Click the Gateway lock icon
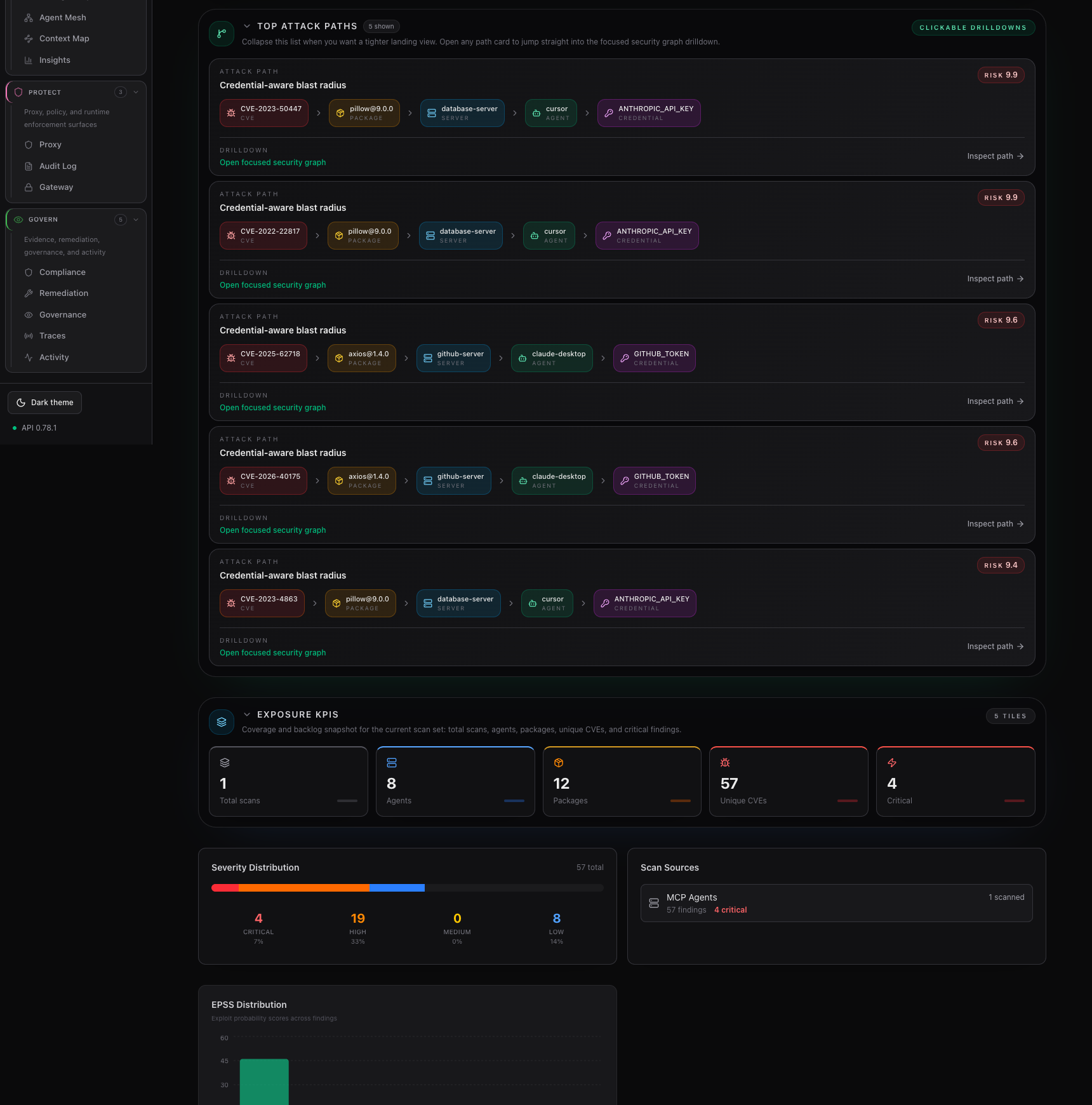This screenshot has height=1105, width=1092. 29,187
